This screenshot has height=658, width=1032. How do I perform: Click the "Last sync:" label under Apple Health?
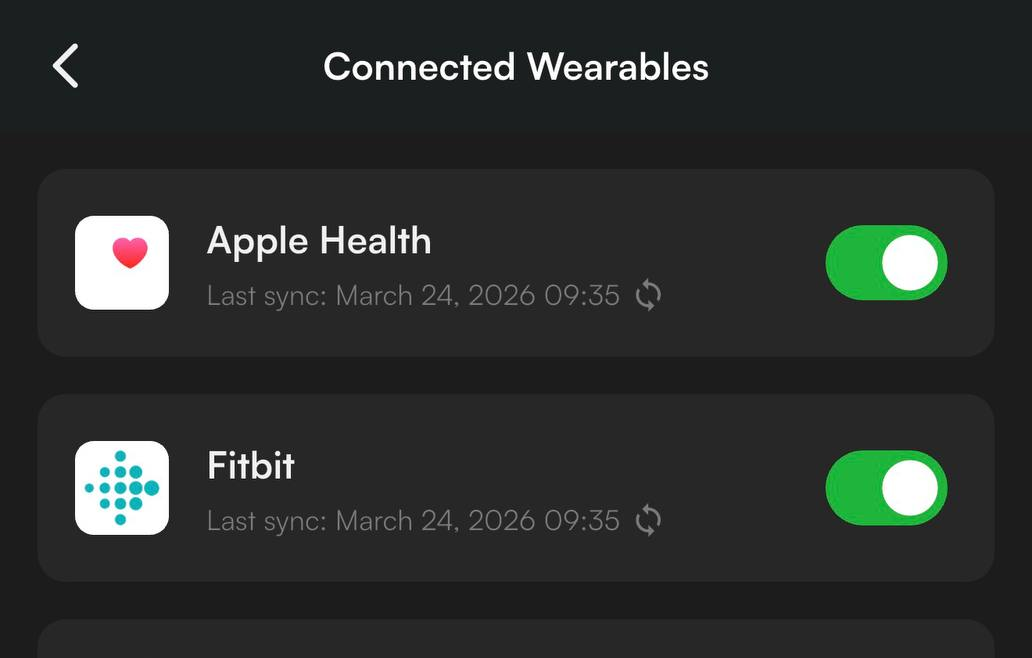[267, 296]
